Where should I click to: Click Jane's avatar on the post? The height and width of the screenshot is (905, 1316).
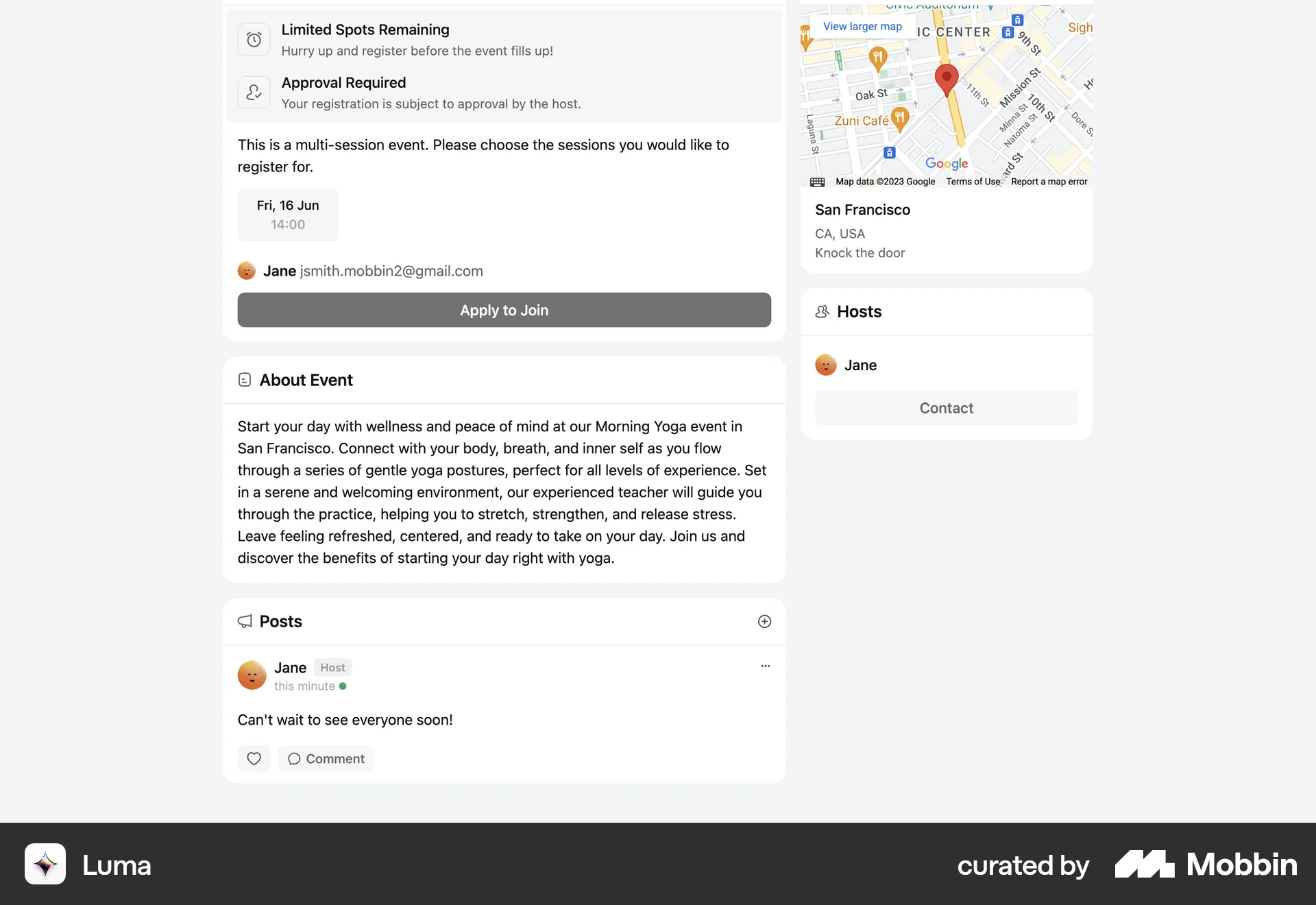252,675
